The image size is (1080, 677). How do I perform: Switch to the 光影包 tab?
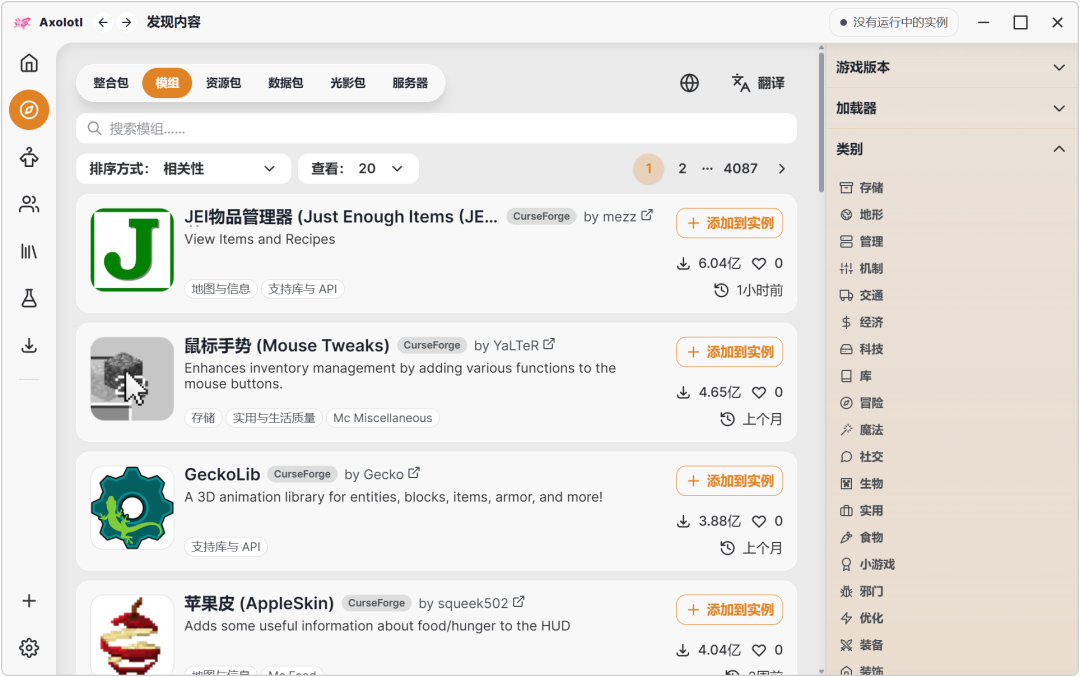pyautogui.click(x=347, y=83)
